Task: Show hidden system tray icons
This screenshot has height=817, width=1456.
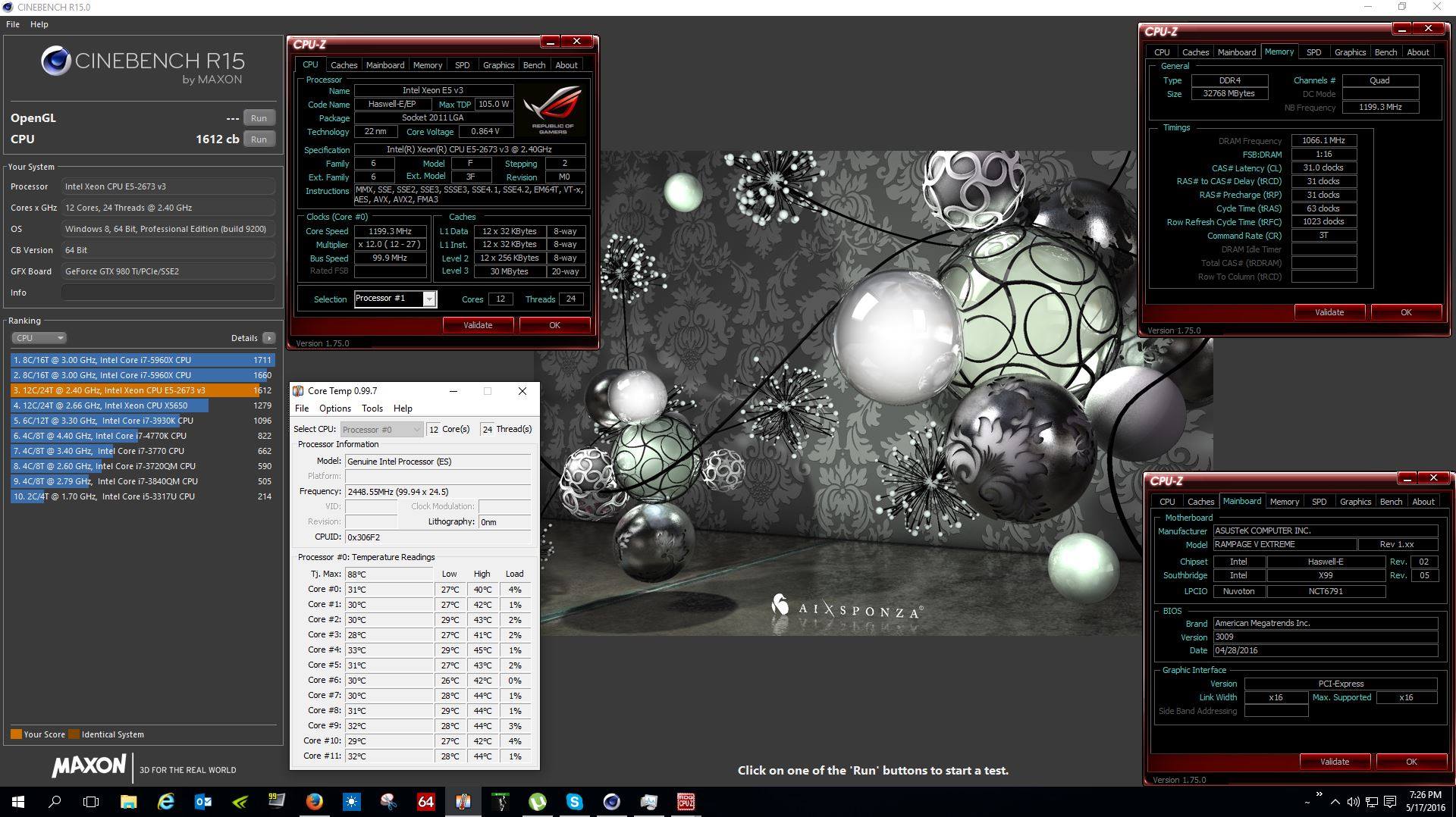Action: 1335,802
